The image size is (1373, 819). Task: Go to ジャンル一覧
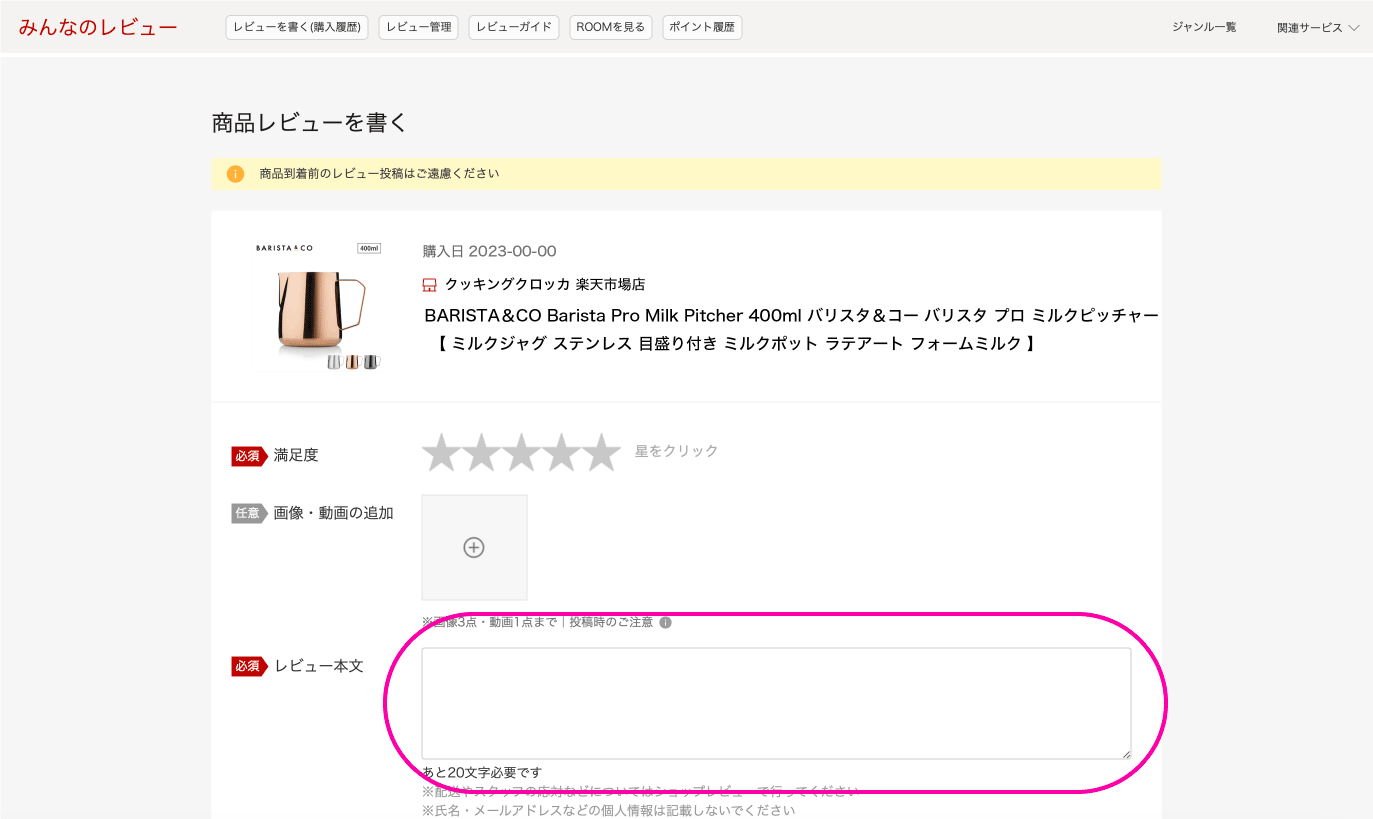tap(1204, 27)
